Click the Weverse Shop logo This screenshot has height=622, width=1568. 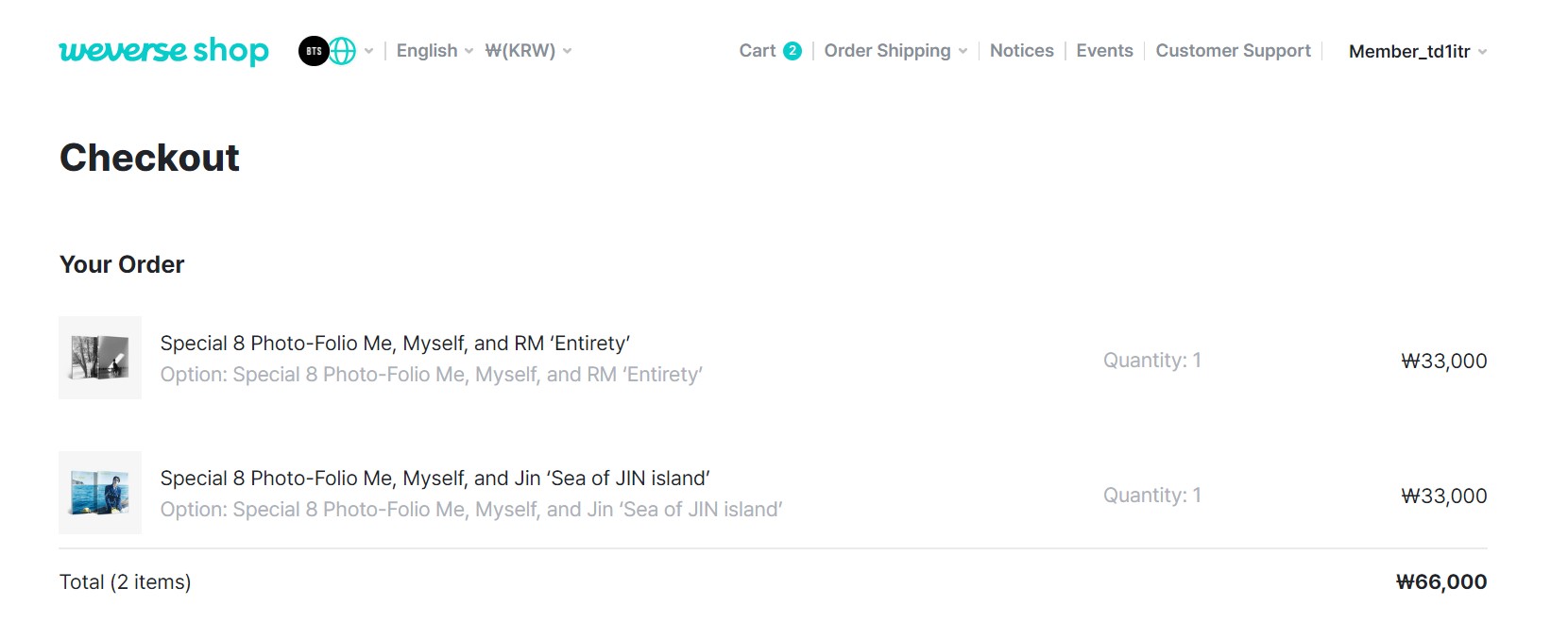click(x=163, y=51)
